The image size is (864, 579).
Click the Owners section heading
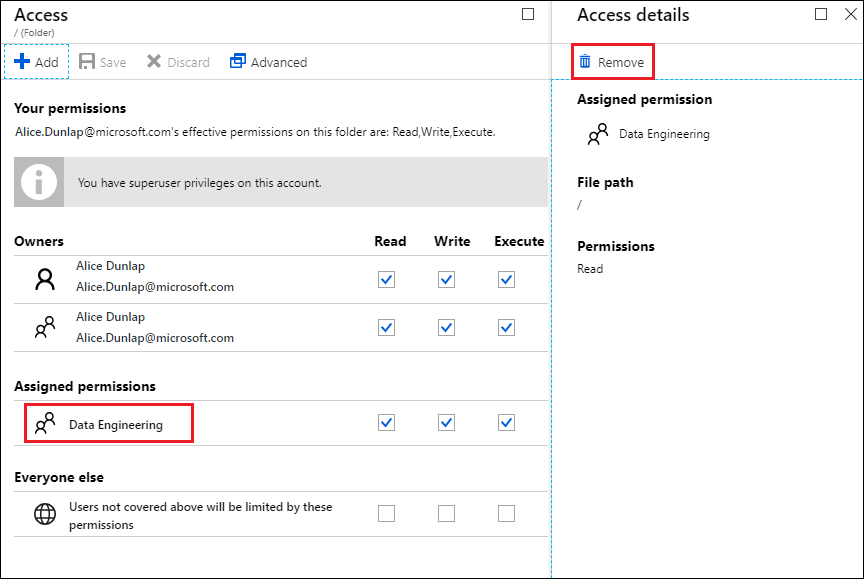39,241
